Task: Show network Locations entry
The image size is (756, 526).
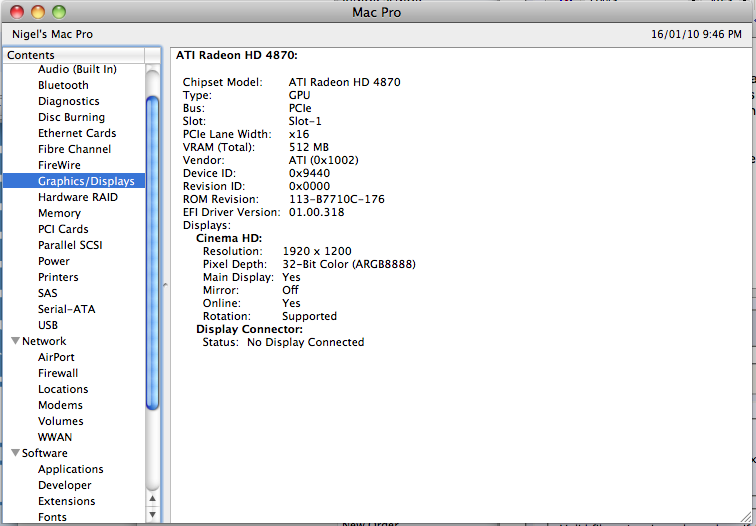Action: click(x=63, y=389)
